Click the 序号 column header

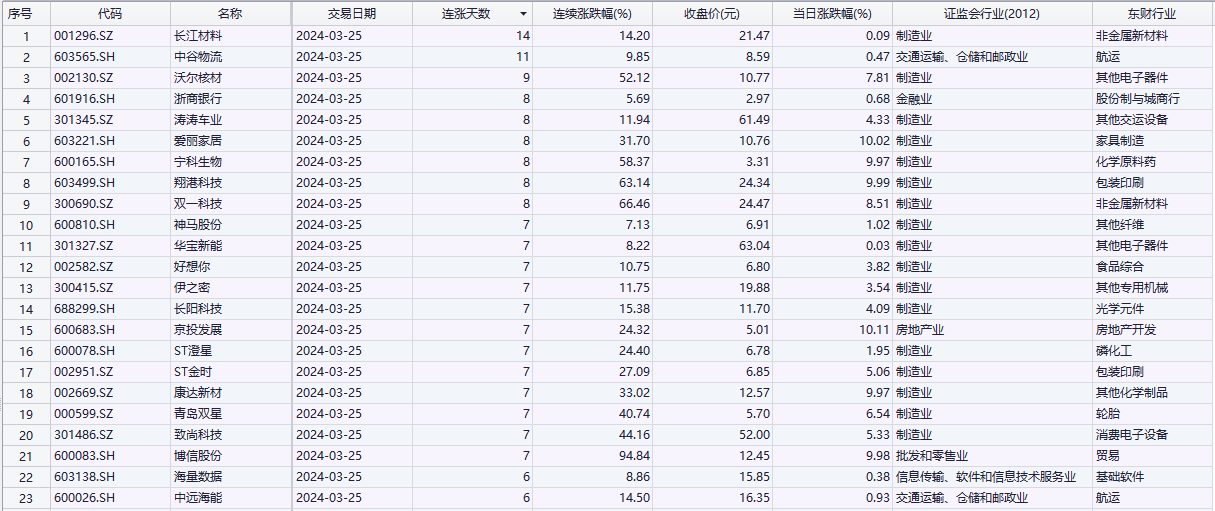[20, 14]
